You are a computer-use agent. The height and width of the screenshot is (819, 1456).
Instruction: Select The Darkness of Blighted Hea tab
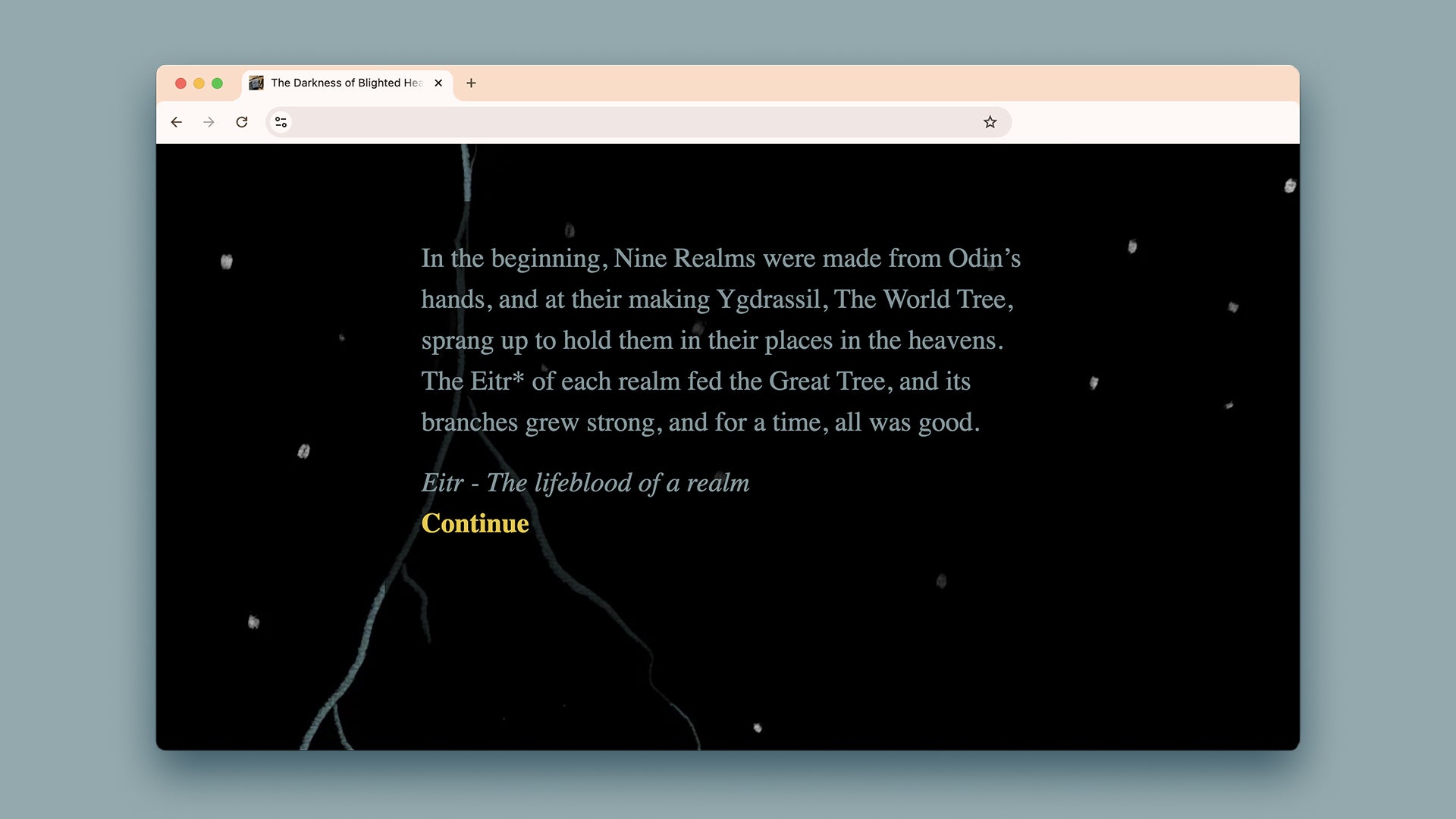[x=346, y=83]
